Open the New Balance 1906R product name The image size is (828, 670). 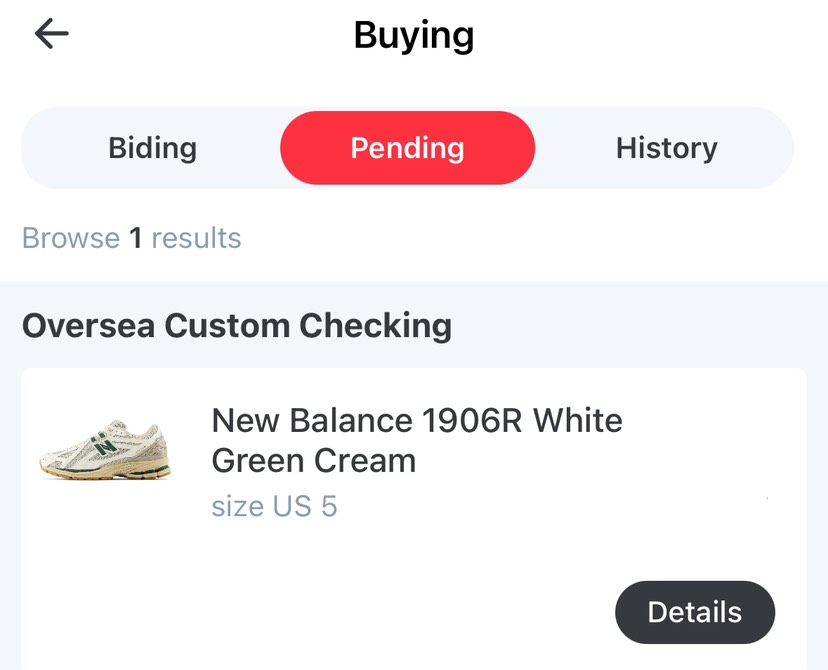click(416, 440)
